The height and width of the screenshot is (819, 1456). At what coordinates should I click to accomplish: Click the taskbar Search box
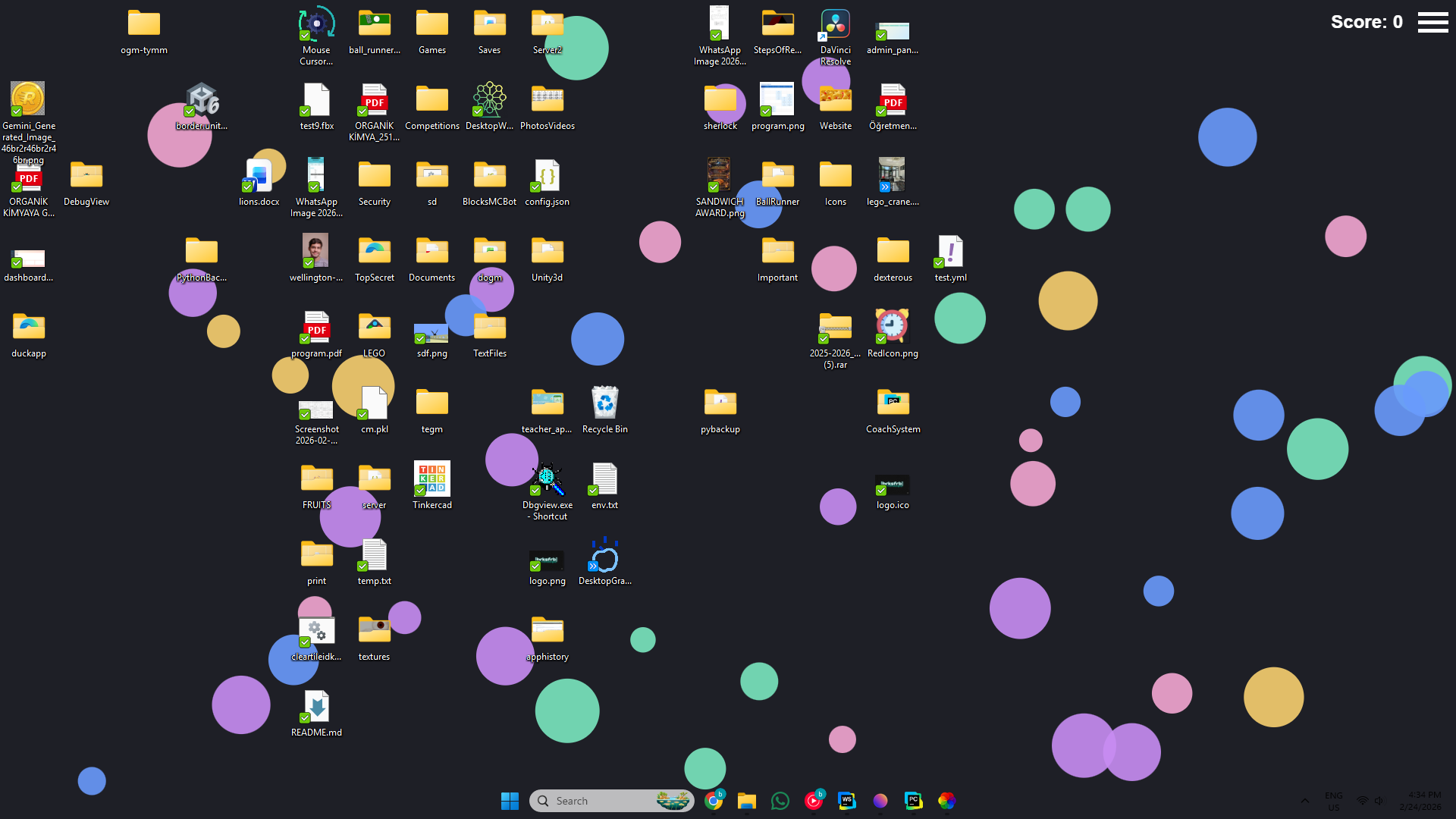tap(611, 801)
